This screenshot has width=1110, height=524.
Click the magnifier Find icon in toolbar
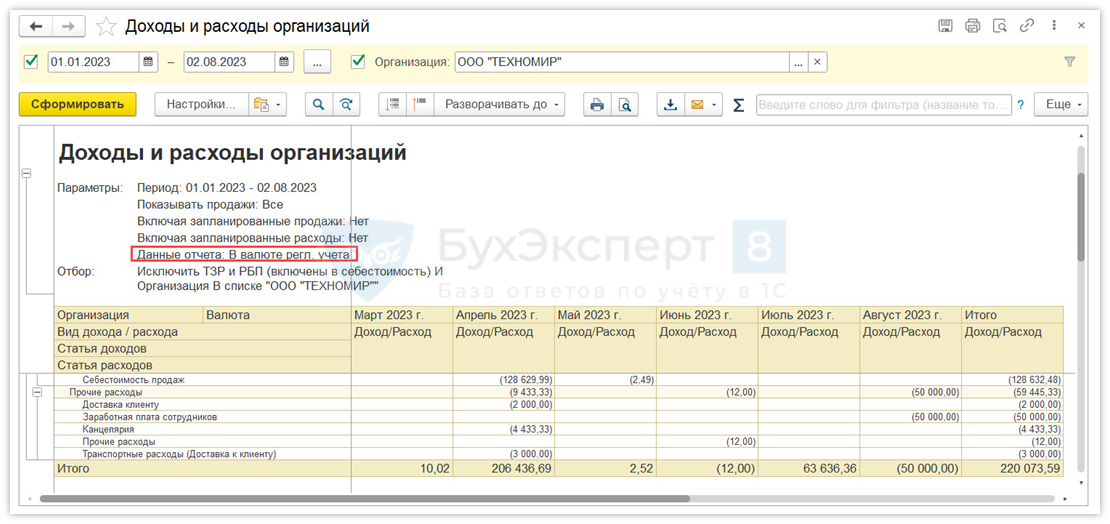click(x=319, y=104)
